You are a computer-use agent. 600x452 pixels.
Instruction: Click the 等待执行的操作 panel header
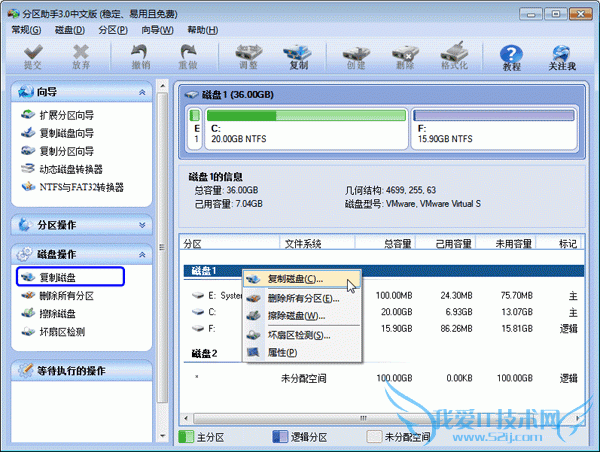coord(82,370)
